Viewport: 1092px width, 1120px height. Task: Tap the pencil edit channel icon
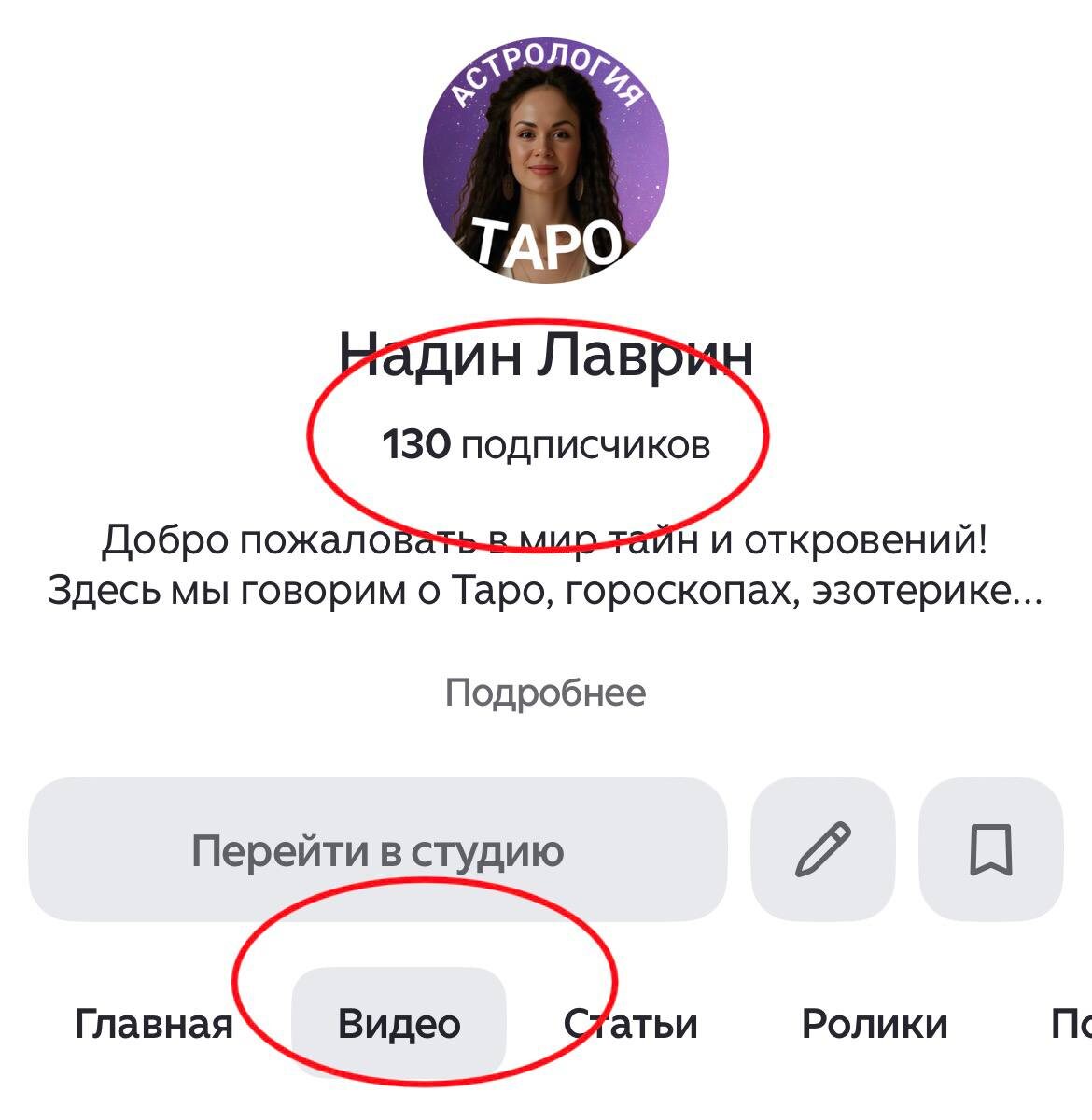822,849
